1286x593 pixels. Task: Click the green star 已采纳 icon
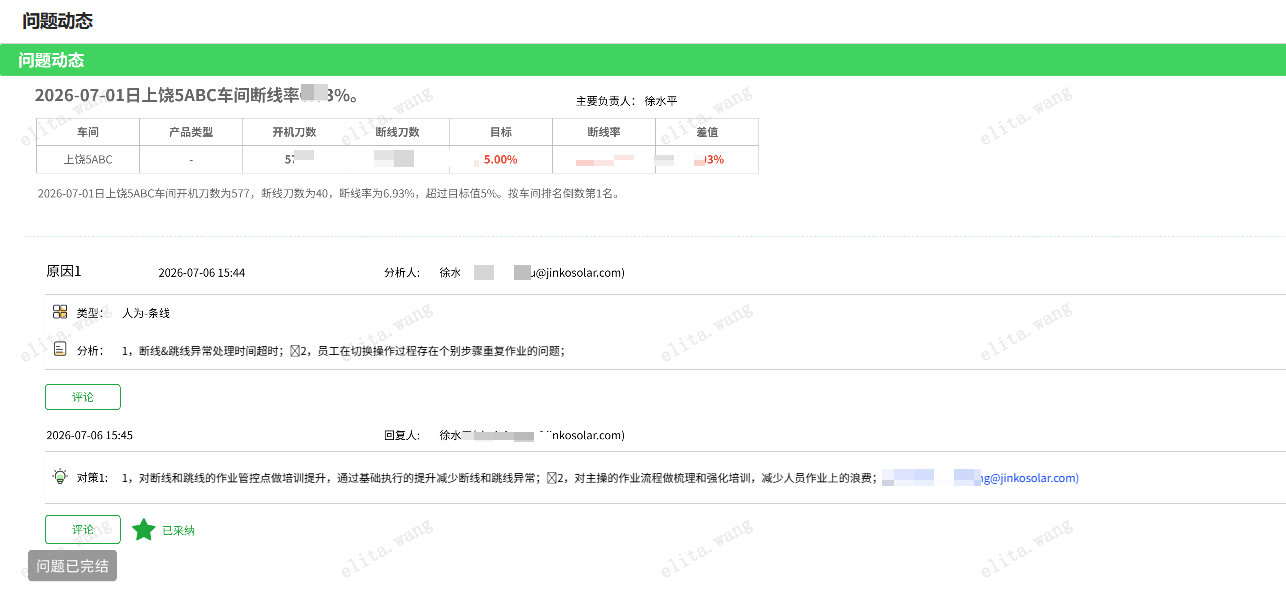(144, 529)
